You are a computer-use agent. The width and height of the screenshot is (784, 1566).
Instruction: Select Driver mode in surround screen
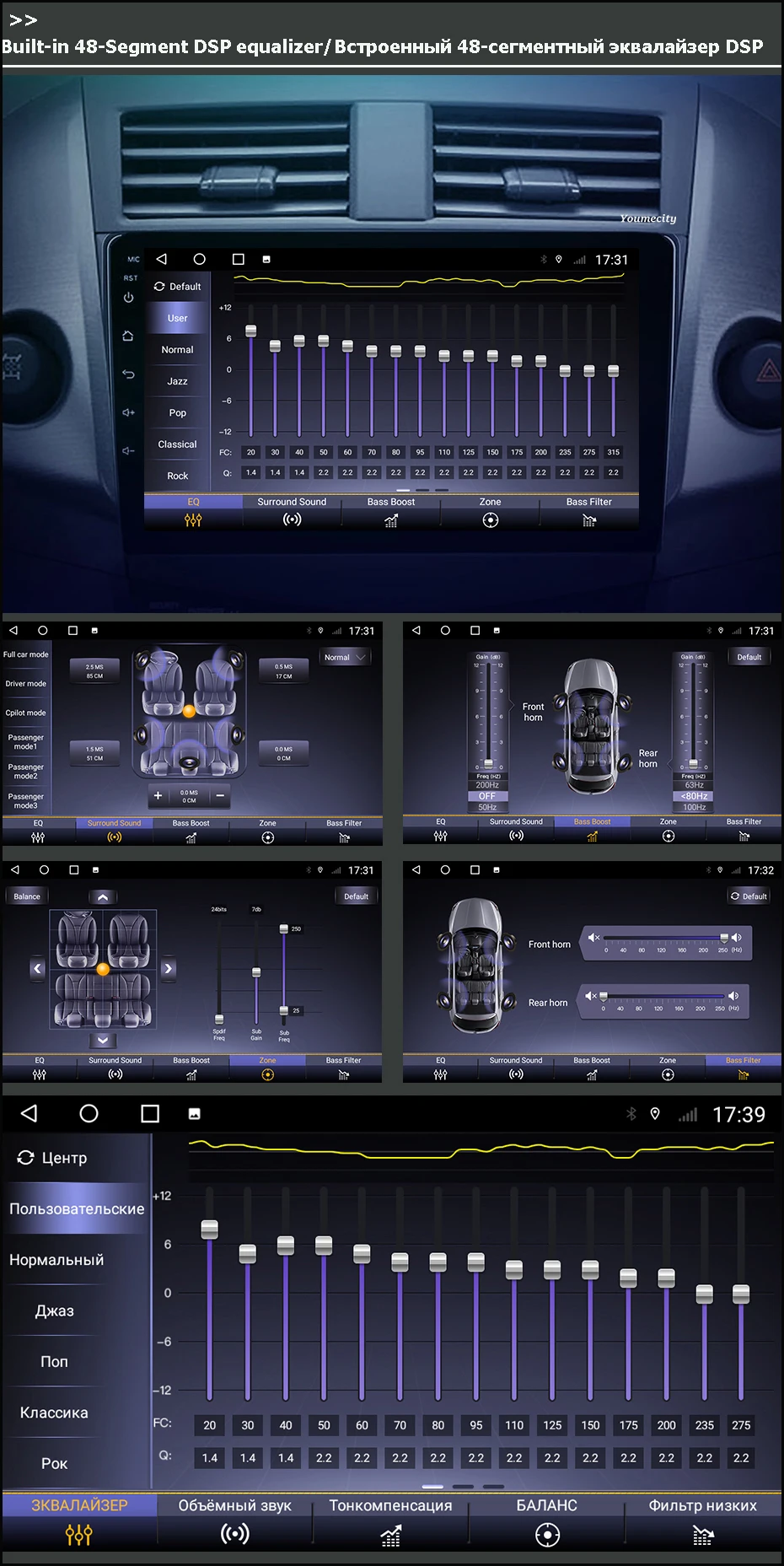click(26, 684)
